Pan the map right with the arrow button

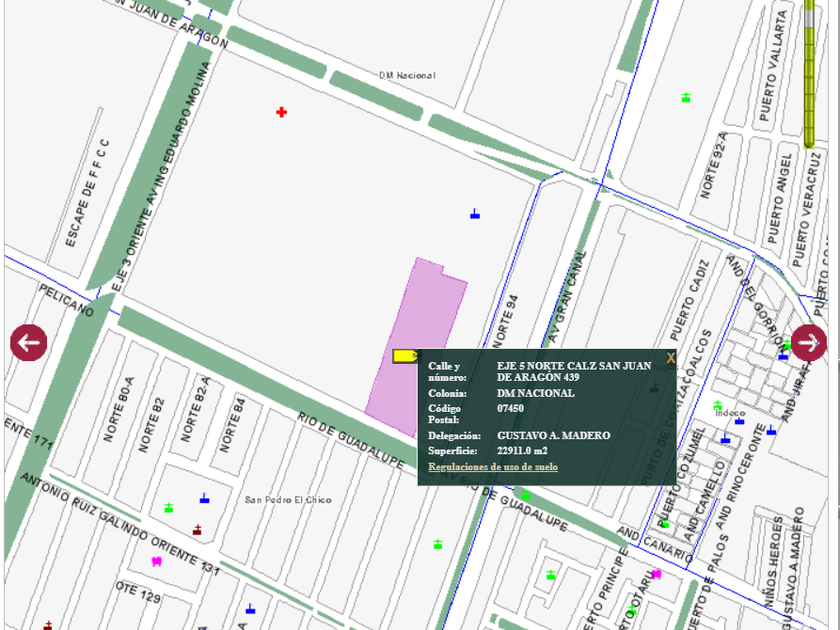coord(808,342)
